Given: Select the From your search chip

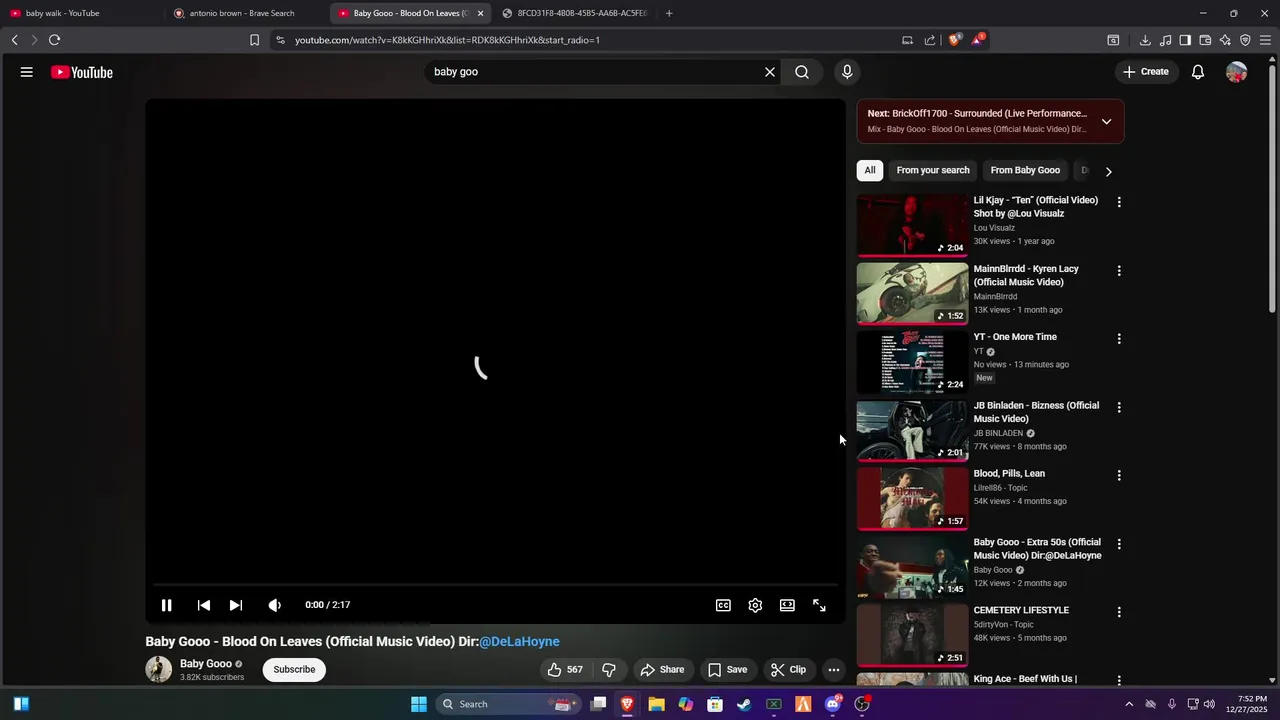Looking at the screenshot, I should point(933,170).
